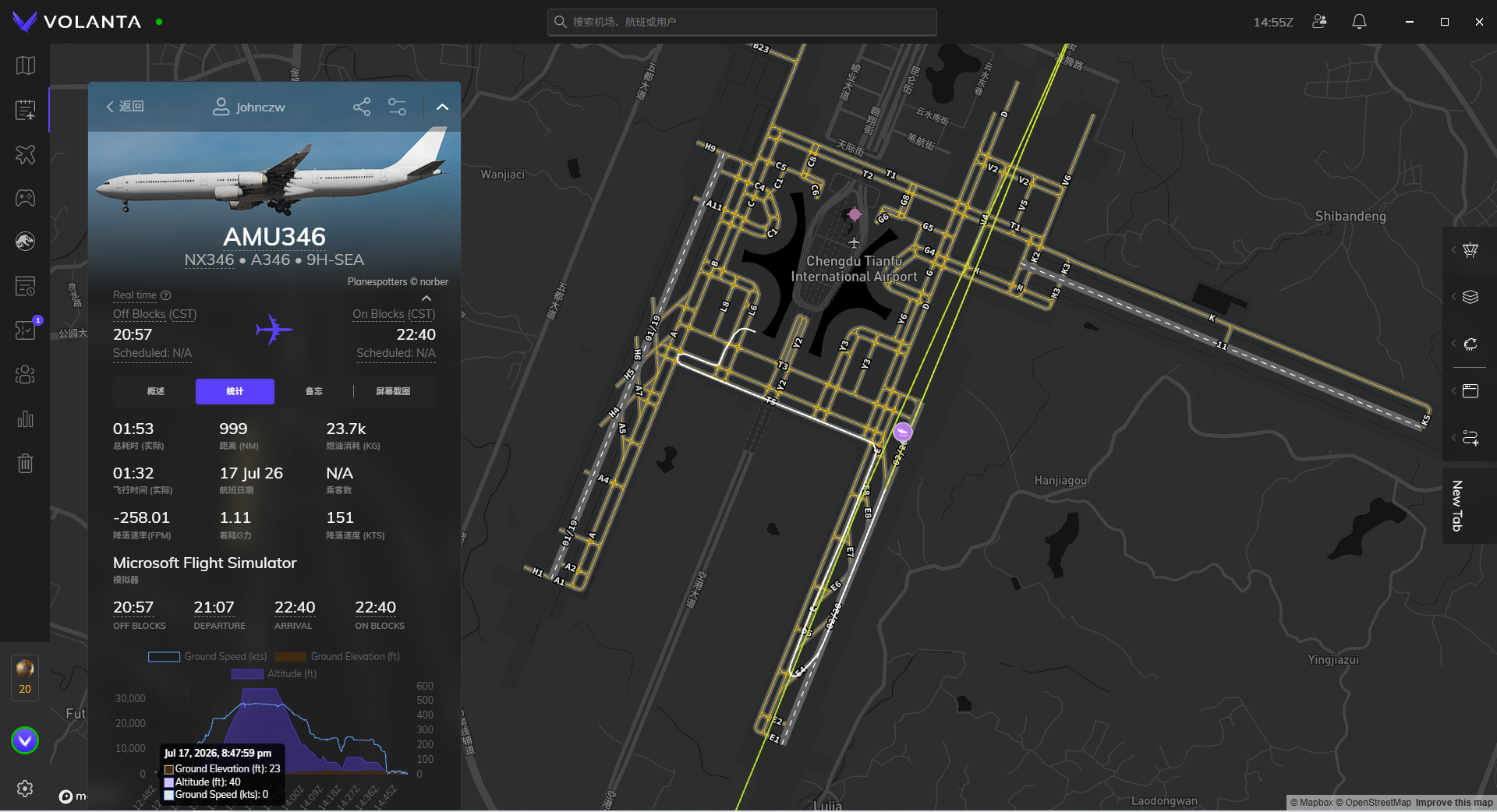Open the notifications bell
This screenshot has height=812, width=1497.
click(1359, 22)
